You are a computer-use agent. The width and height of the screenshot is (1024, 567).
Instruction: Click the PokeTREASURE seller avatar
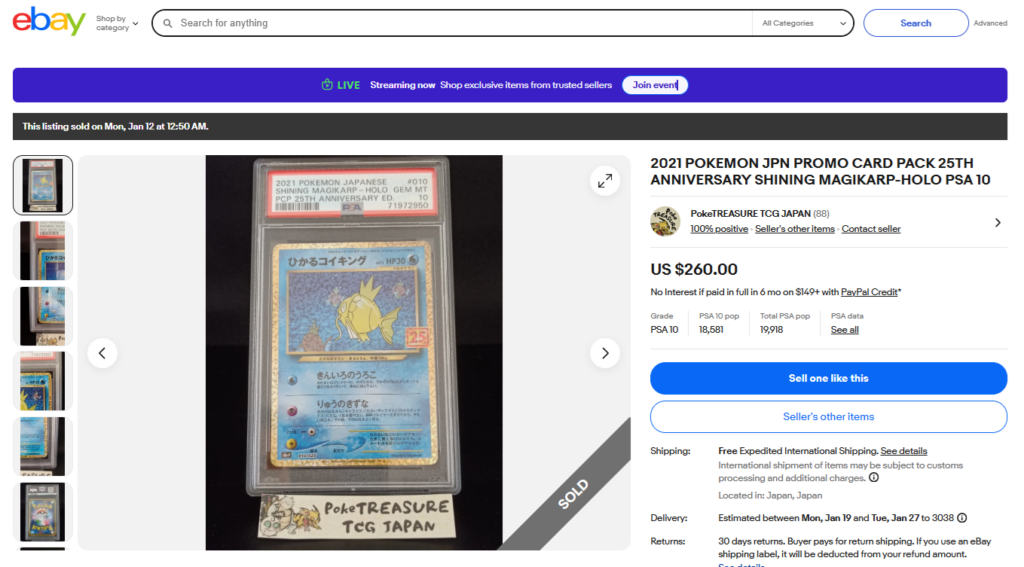coord(665,221)
